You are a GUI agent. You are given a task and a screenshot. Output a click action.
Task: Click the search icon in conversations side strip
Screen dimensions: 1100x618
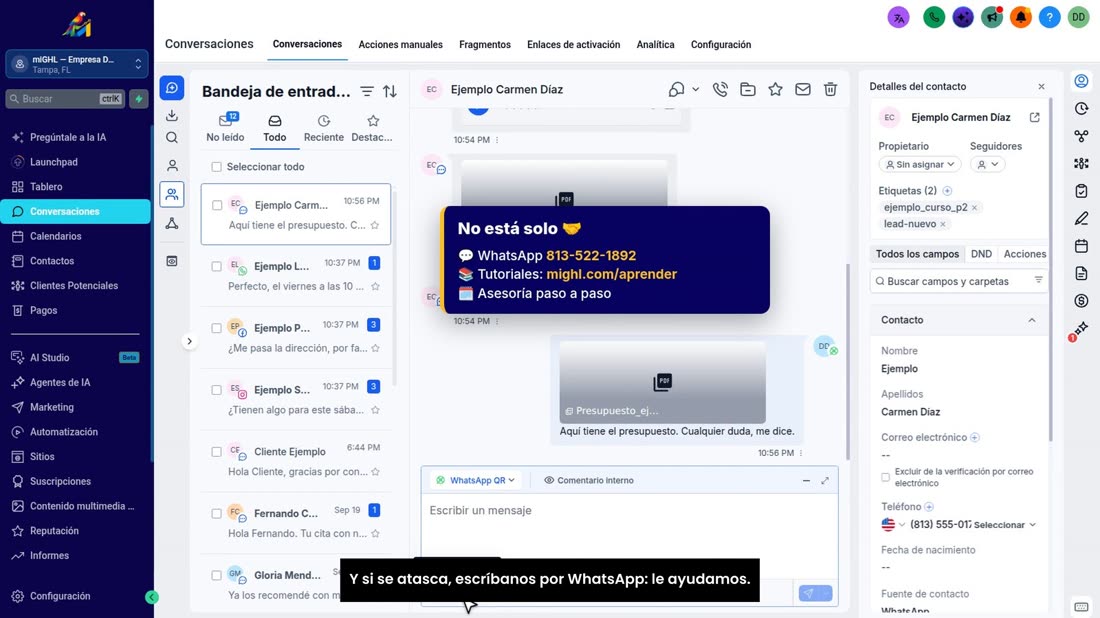(172, 138)
